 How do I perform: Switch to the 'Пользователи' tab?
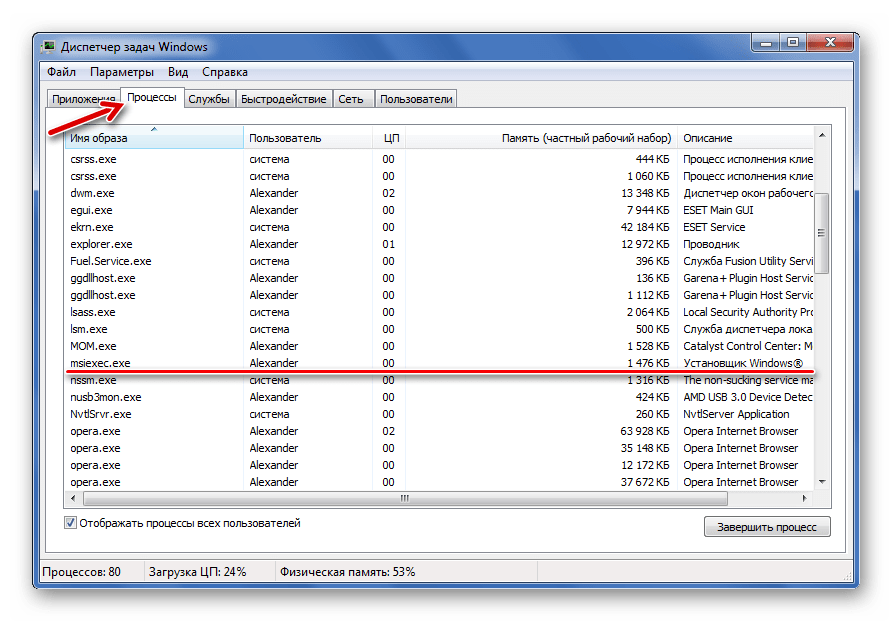click(416, 99)
